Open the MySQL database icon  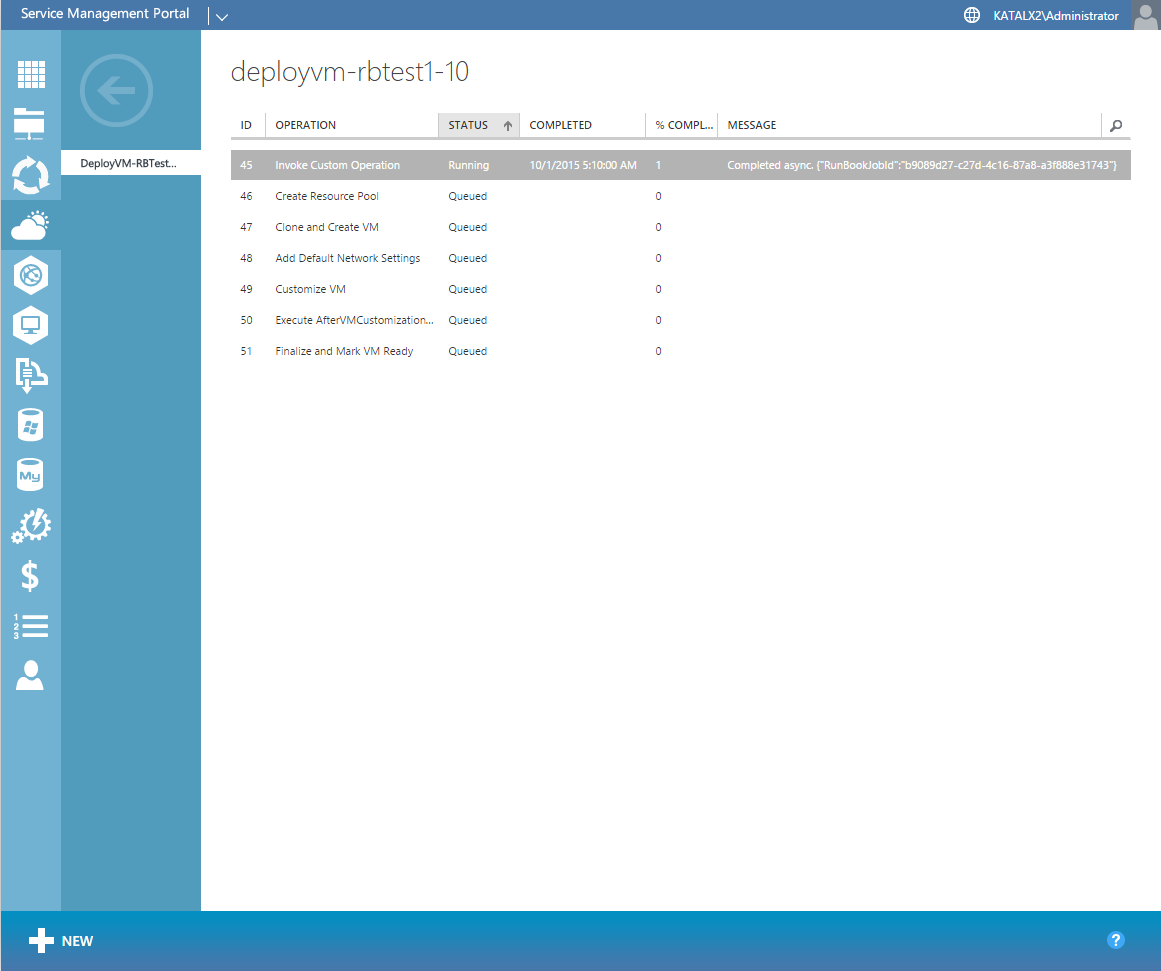[x=30, y=475]
